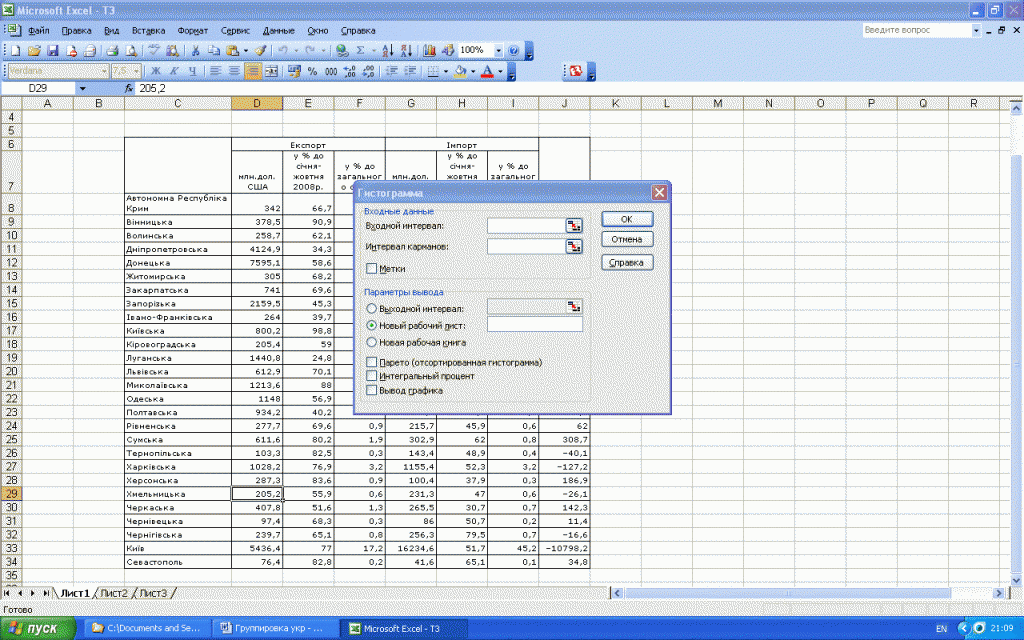The width and height of the screenshot is (1024, 640).
Task: Sort descending with the Z-A icon
Action: pyautogui.click(x=406, y=50)
